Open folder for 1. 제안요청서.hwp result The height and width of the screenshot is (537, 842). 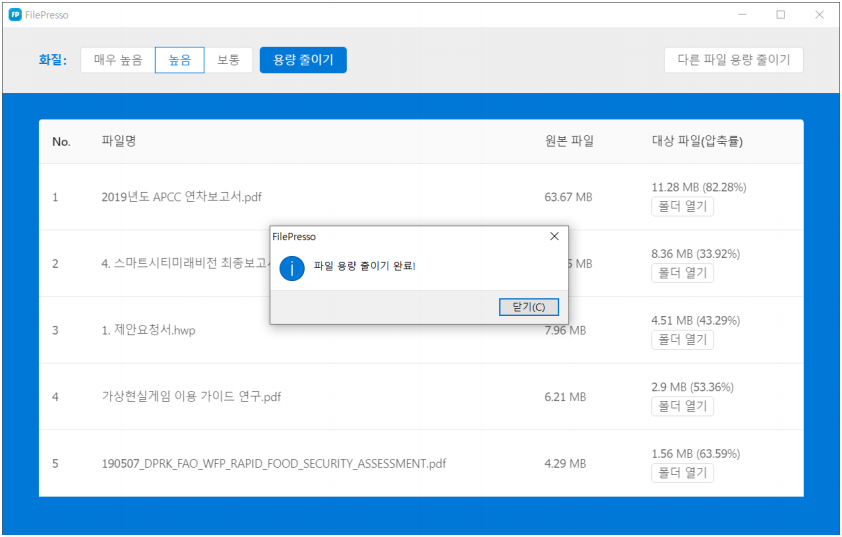point(682,340)
